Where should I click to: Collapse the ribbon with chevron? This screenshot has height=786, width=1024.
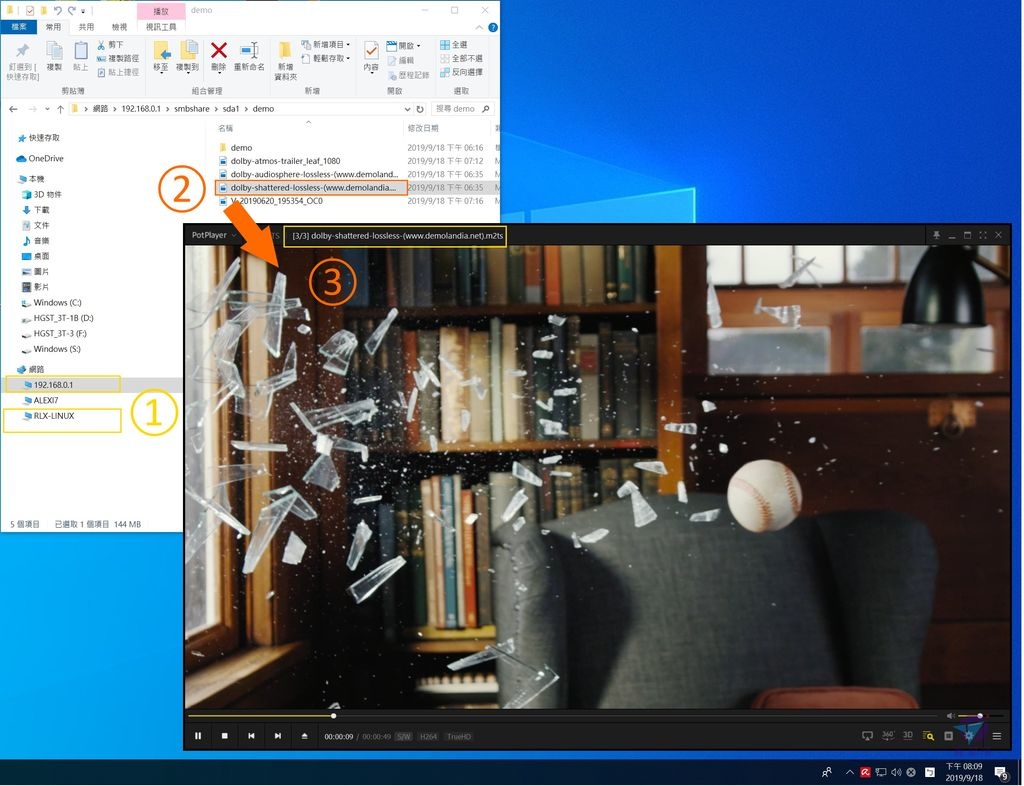click(x=479, y=27)
